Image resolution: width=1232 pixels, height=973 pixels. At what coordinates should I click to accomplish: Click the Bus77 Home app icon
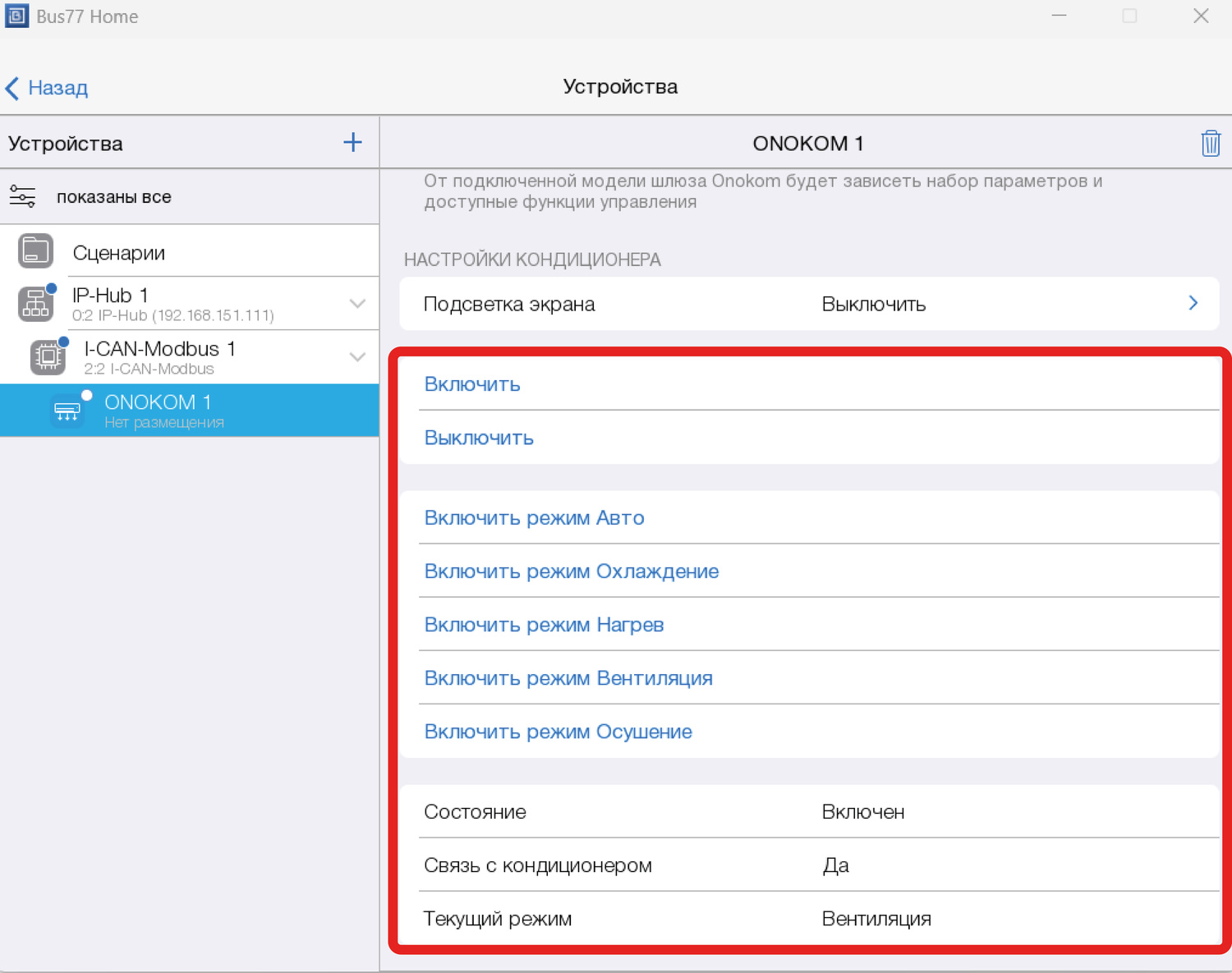point(16,16)
